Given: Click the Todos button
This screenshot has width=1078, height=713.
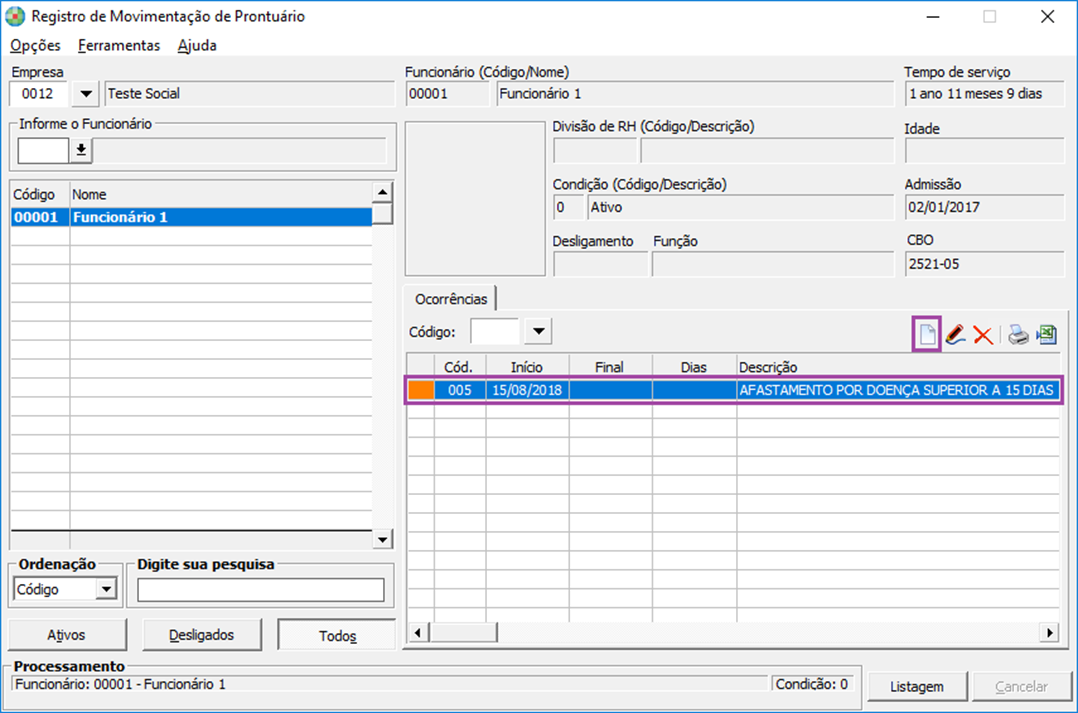Looking at the screenshot, I should pos(337,635).
